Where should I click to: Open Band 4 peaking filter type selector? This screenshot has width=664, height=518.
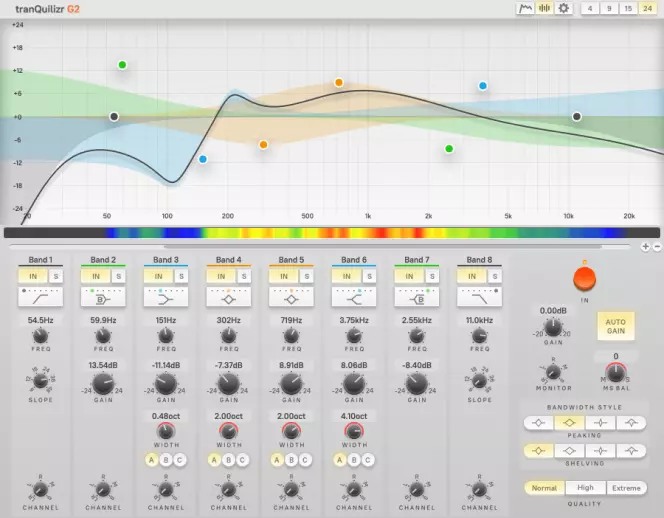coord(229,296)
